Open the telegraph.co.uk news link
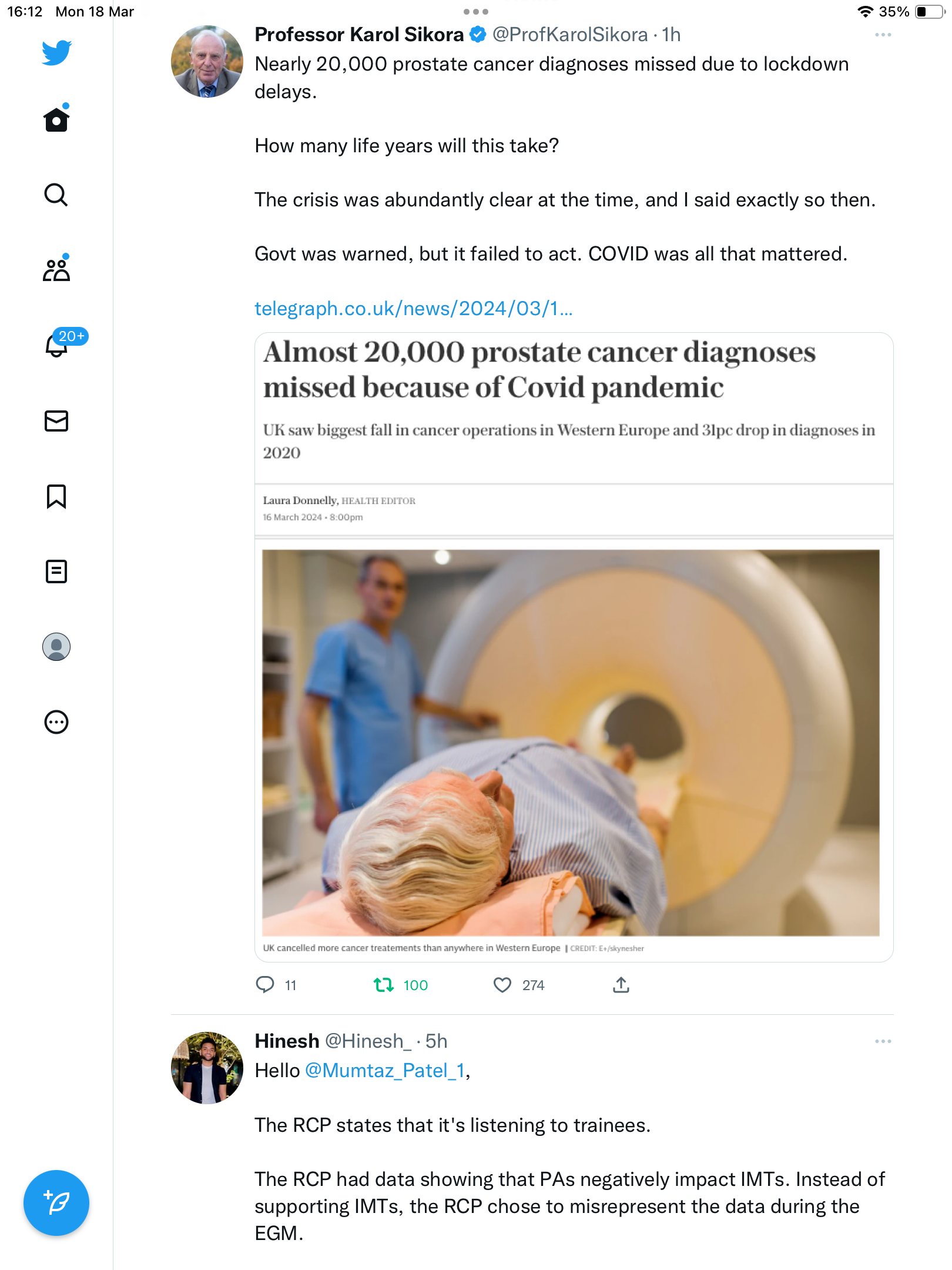 (x=413, y=308)
